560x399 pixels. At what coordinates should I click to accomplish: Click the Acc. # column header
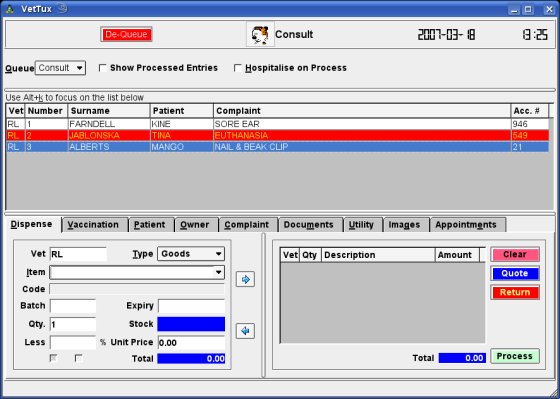point(530,111)
